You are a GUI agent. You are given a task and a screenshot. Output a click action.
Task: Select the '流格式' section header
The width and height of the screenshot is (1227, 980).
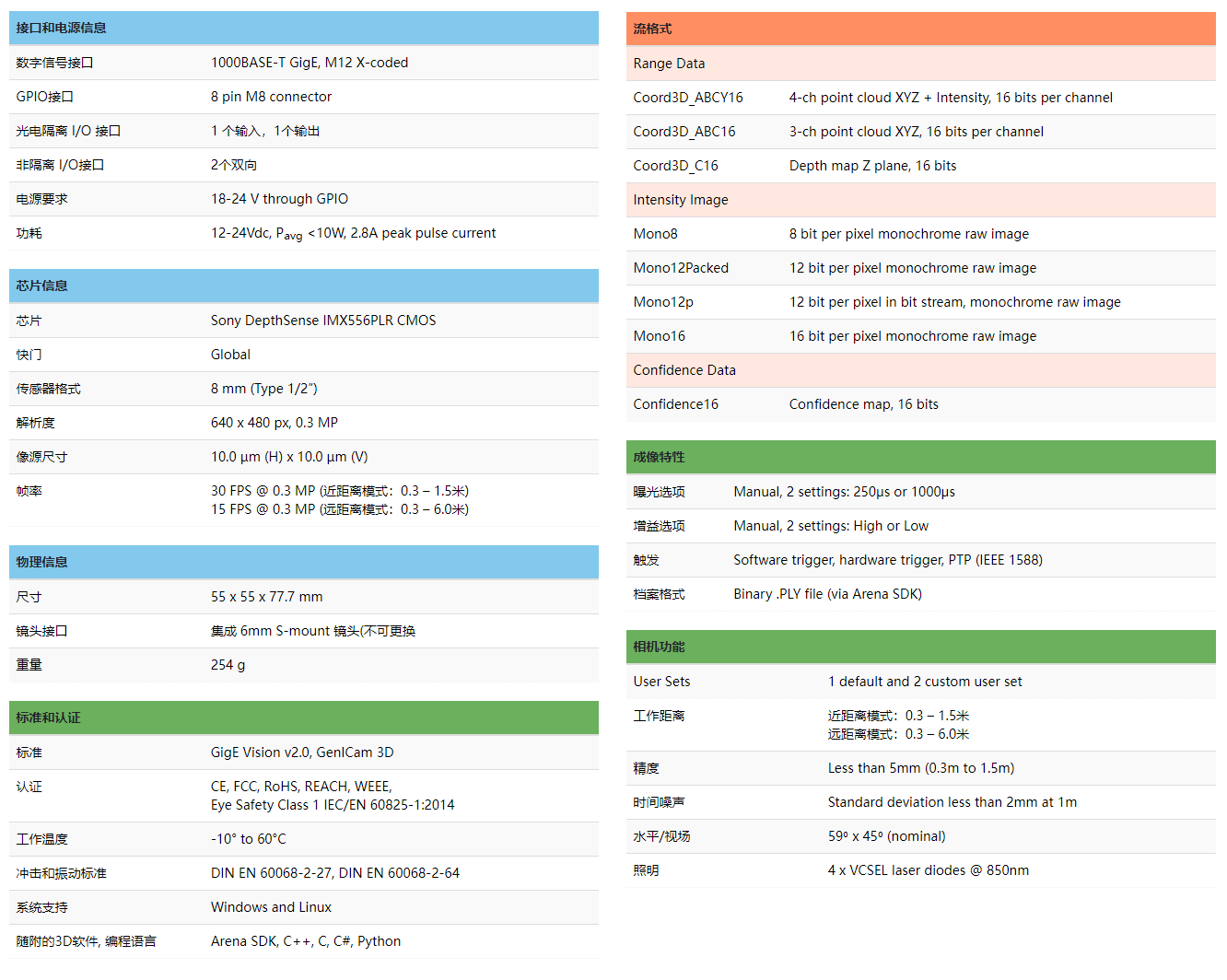[x=920, y=29]
